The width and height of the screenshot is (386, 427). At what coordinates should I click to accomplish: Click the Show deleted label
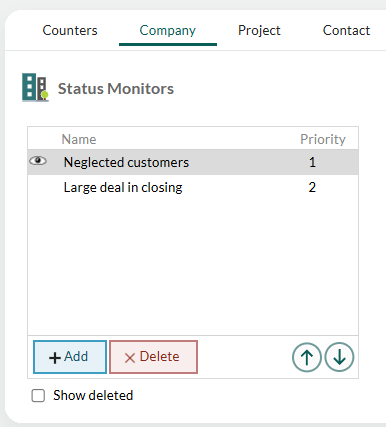(93, 395)
